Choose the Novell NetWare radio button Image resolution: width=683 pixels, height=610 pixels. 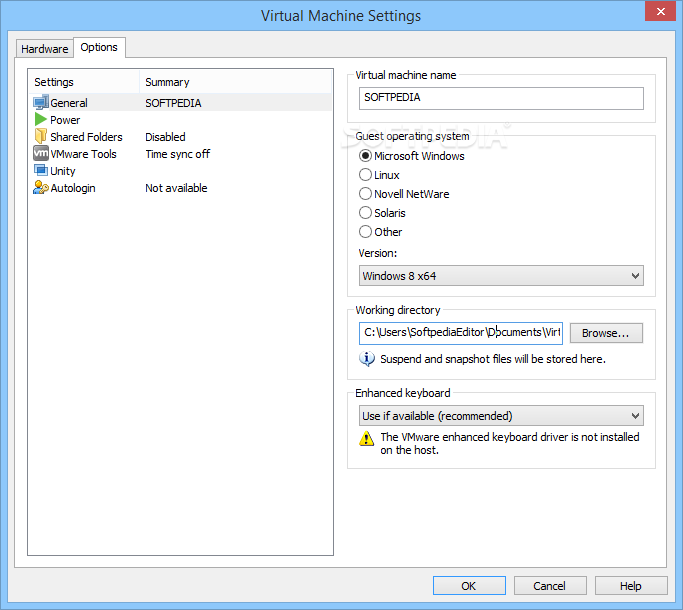365,193
